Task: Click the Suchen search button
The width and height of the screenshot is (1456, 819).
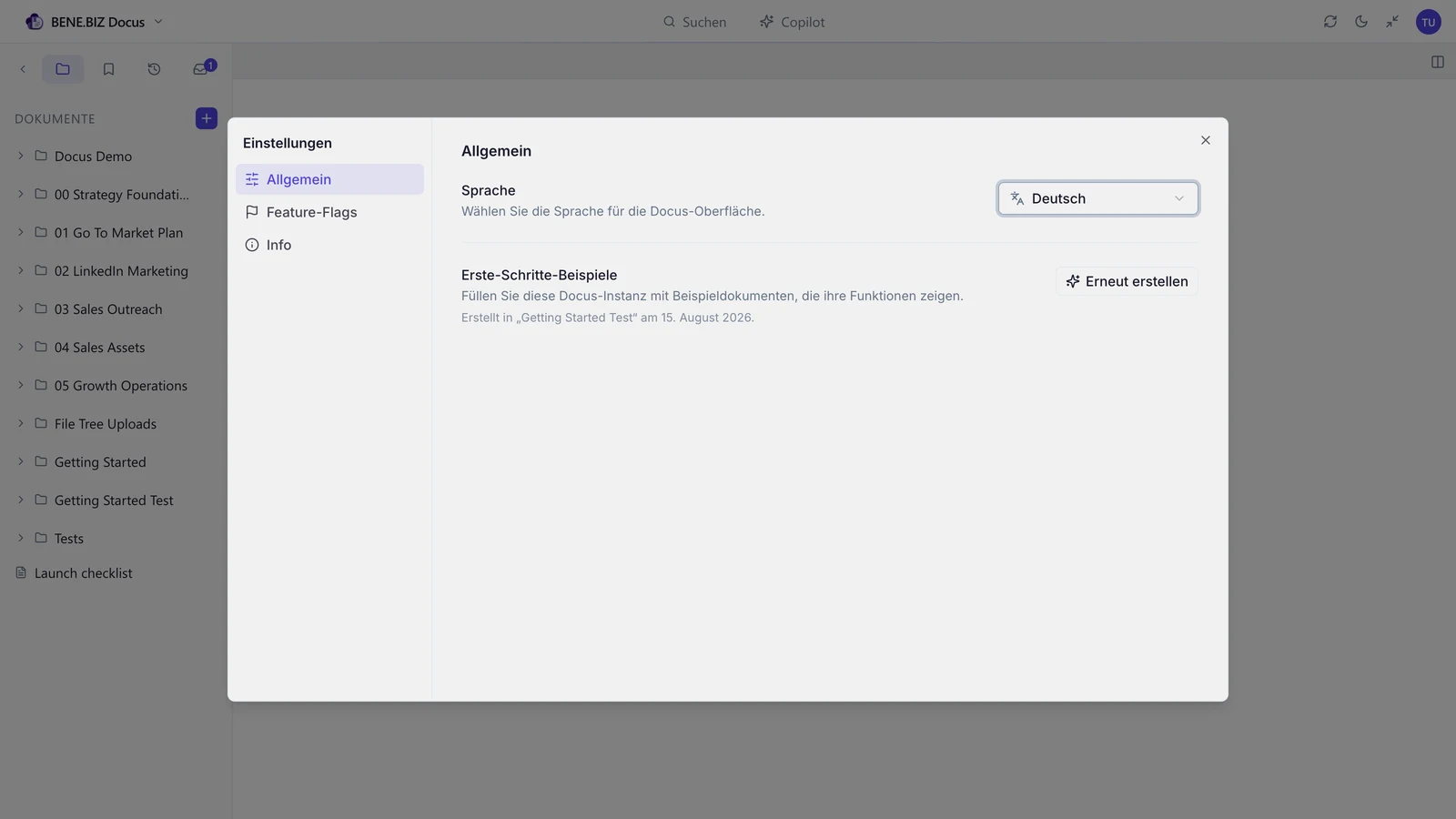Action: click(694, 22)
